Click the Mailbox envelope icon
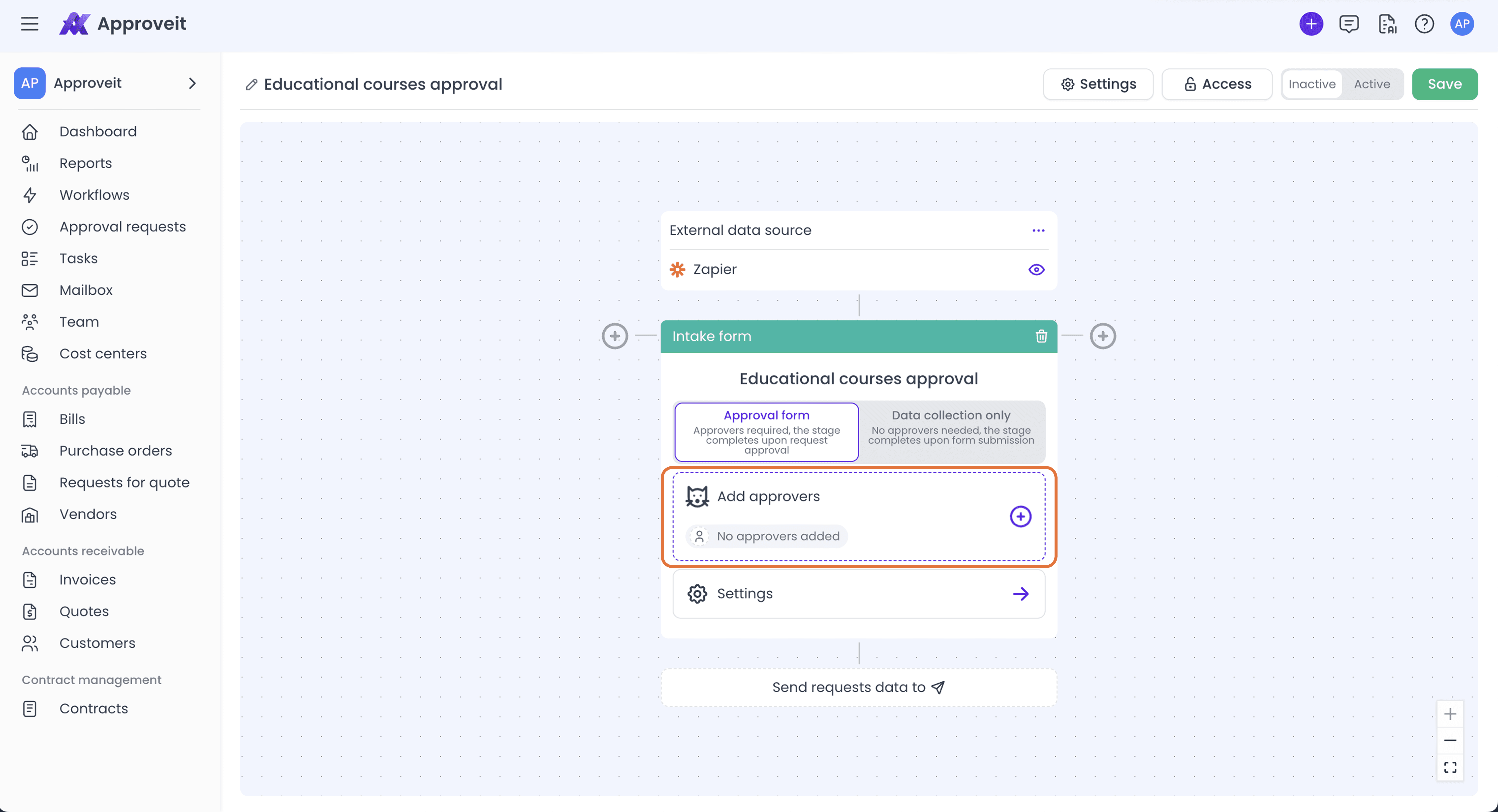Screen dimensions: 1498x812 tap(30, 291)
